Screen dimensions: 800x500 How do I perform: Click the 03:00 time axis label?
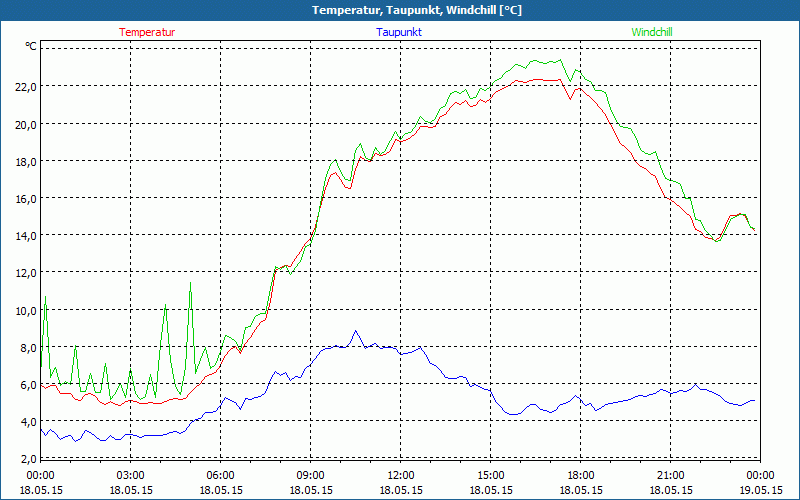click(x=131, y=476)
